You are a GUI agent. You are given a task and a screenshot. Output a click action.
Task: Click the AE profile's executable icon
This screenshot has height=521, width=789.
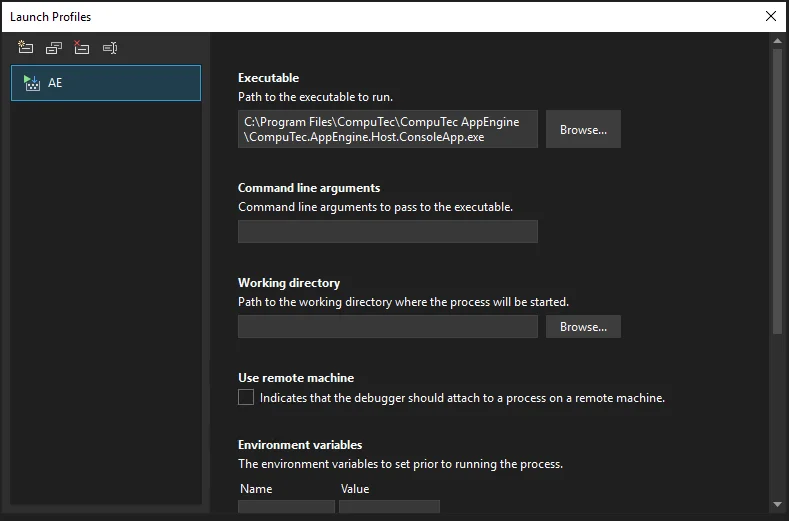pyautogui.click(x=31, y=83)
